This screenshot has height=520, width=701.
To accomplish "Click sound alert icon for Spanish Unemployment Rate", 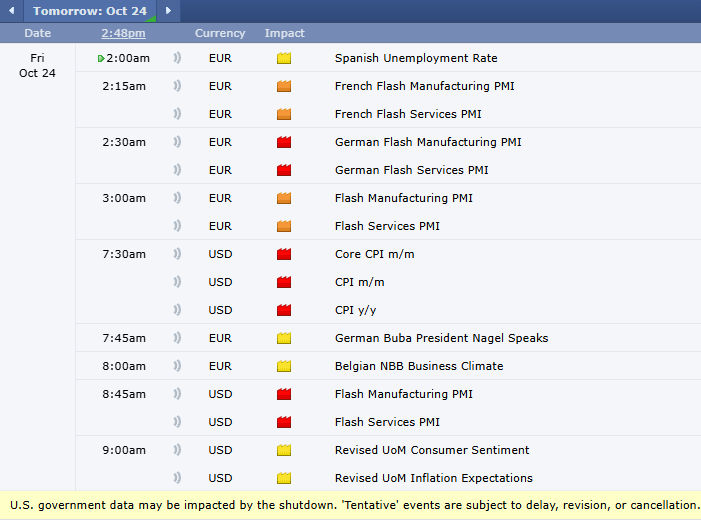I will coord(178,58).
